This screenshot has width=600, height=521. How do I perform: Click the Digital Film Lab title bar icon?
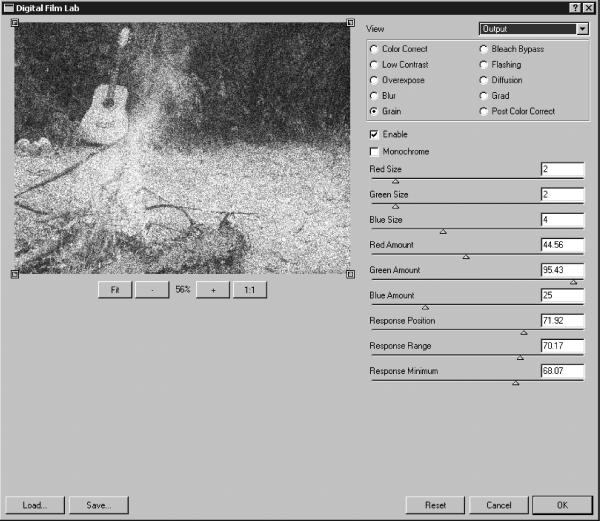pos(8,8)
